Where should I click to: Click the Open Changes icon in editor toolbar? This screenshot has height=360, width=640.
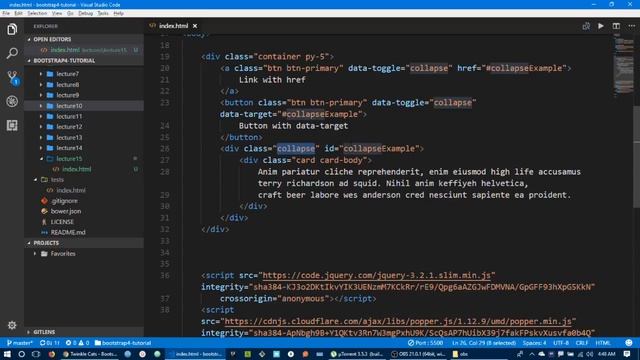coord(586,26)
